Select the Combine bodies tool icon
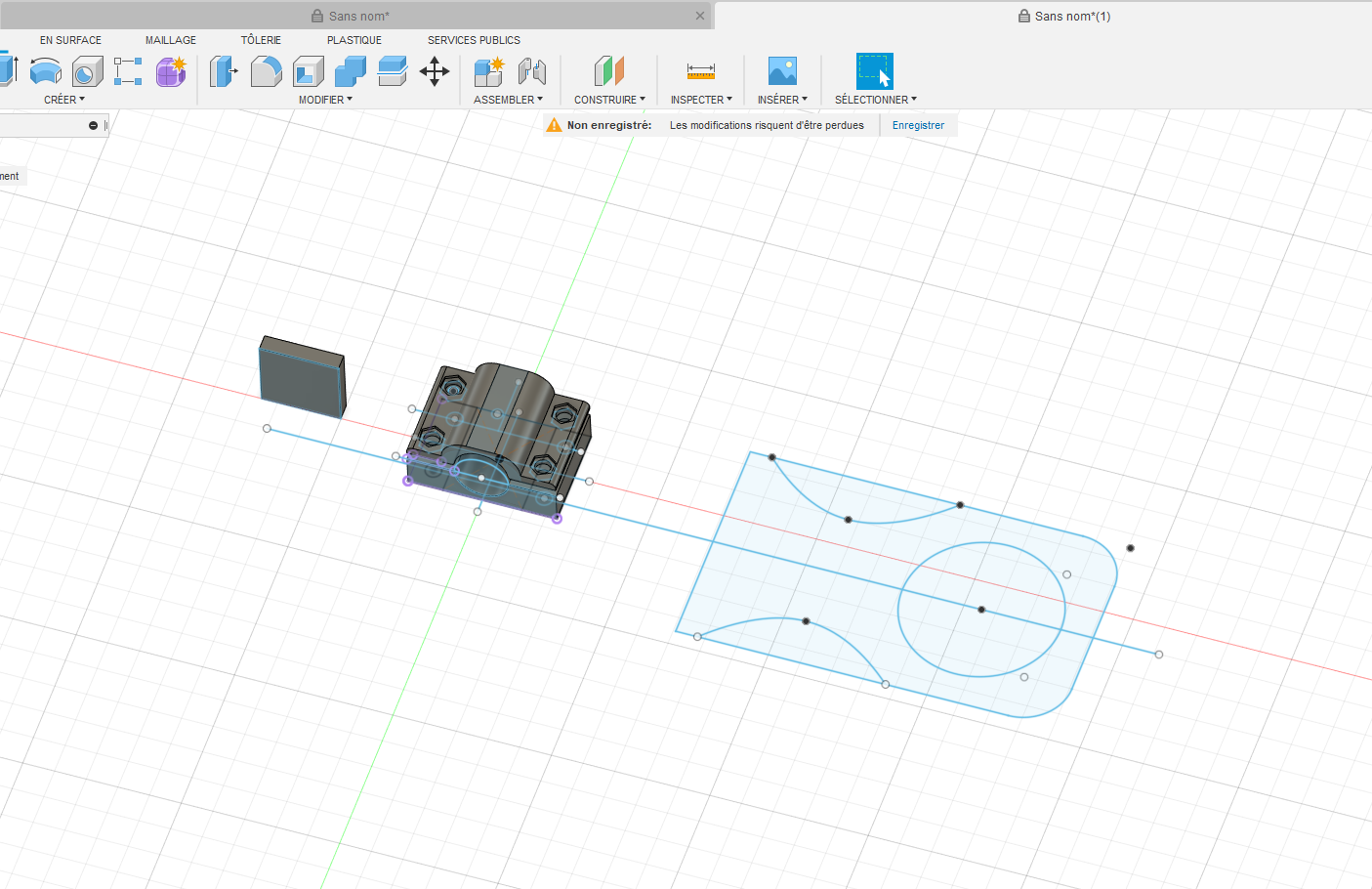Image resolution: width=1372 pixels, height=889 pixels. coord(351,71)
